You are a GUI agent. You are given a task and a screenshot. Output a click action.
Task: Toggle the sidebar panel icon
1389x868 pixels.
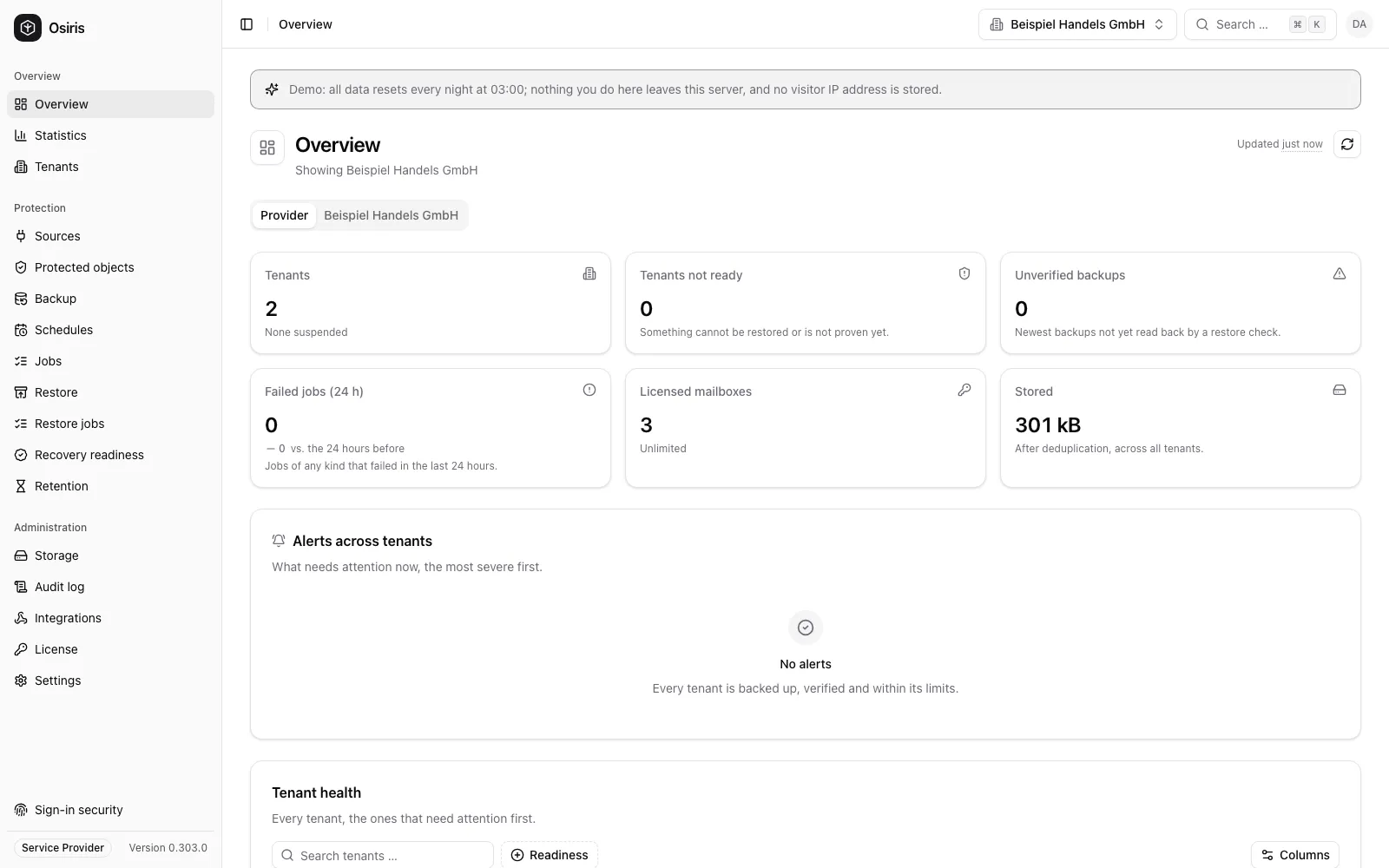pos(247,24)
